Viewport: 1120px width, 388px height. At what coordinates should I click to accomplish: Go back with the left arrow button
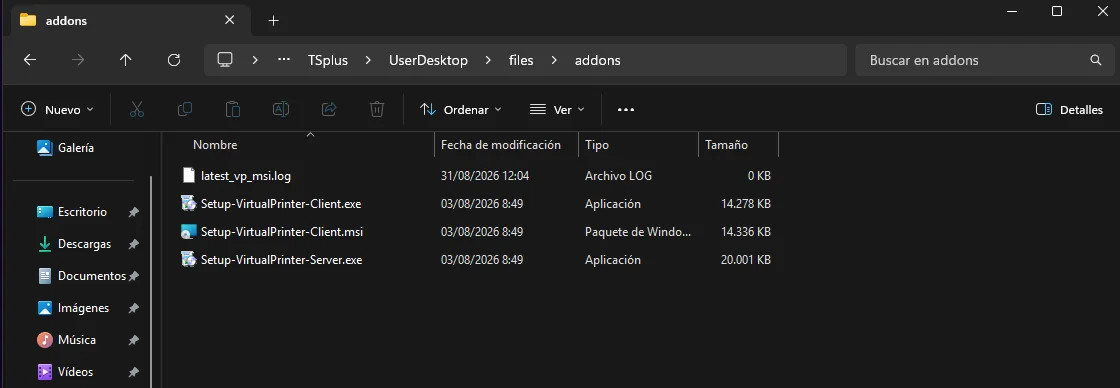pyautogui.click(x=30, y=60)
